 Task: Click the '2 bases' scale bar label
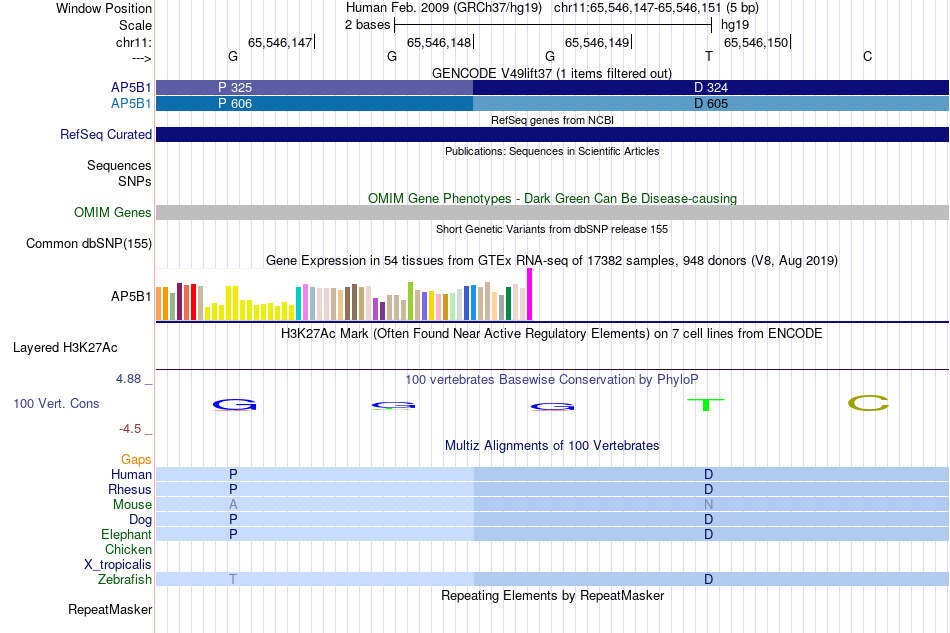click(x=367, y=25)
